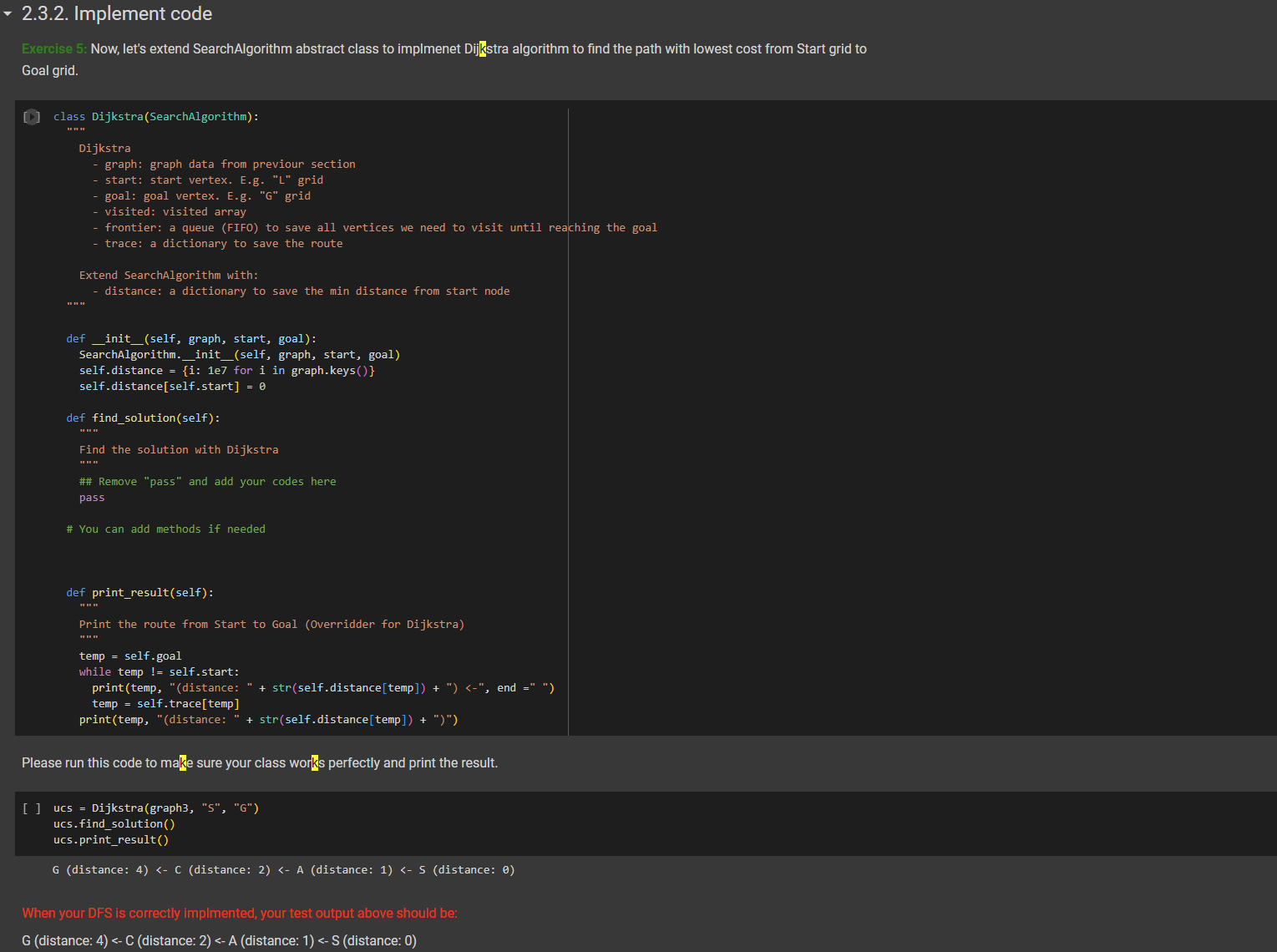Click the 'def print_result(self):' line
This screenshot has width=1277, height=952.
pyautogui.click(x=139, y=592)
